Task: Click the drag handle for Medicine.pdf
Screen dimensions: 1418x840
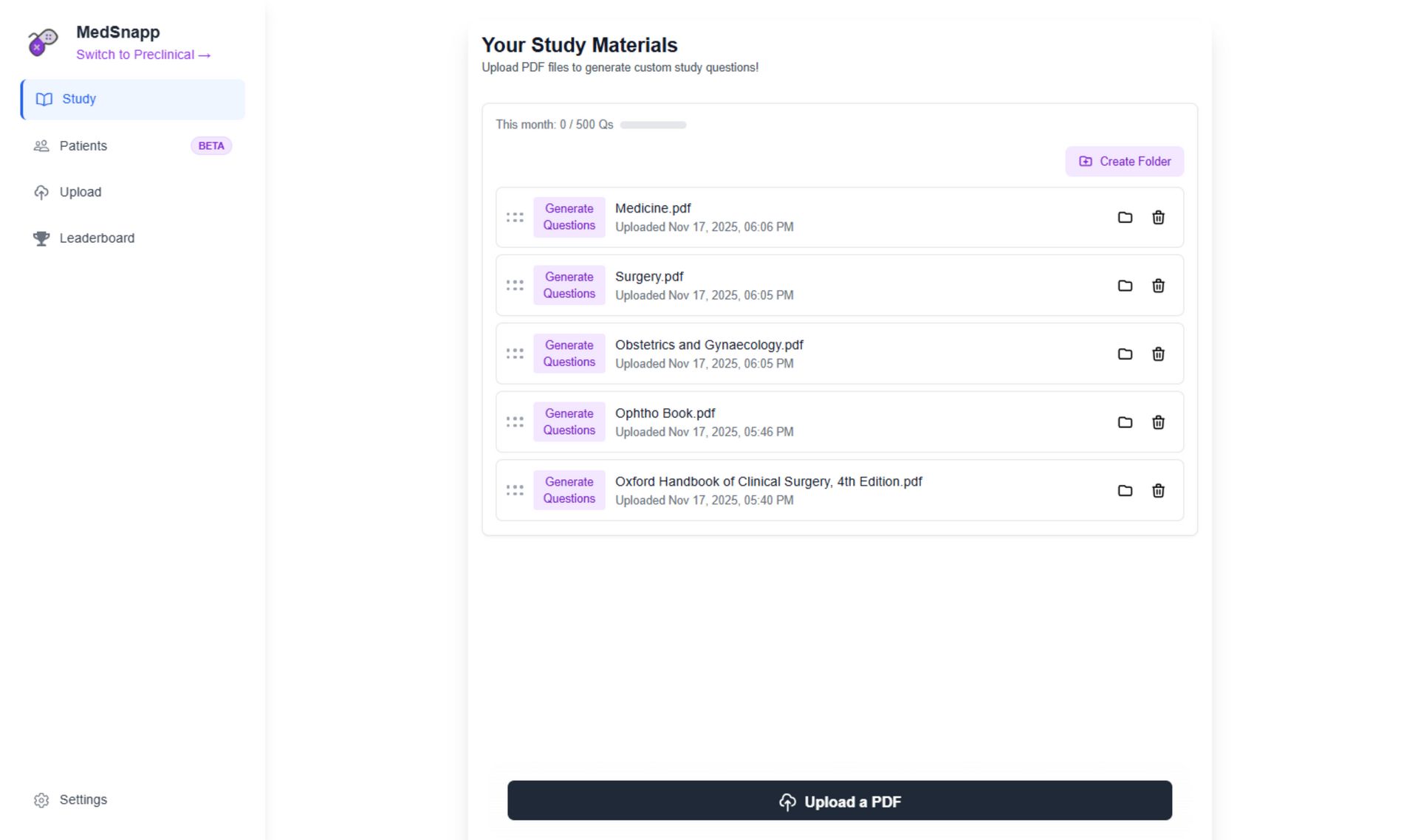Action: point(515,218)
